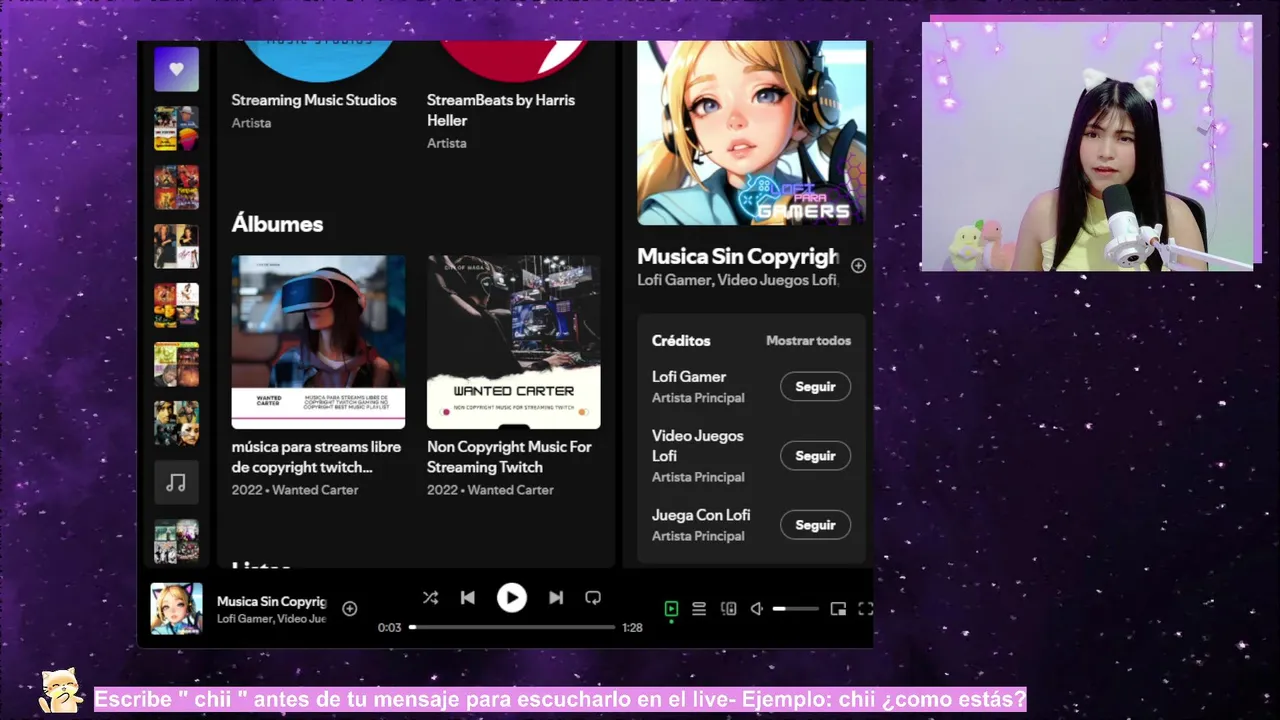1280x720 pixels.
Task: Follow Video Juegos Lofi artist
Action: (x=815, y=456)
